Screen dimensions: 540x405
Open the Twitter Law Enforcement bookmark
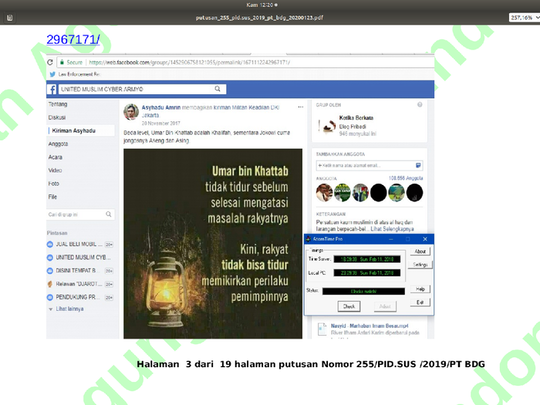pos(75,74)
